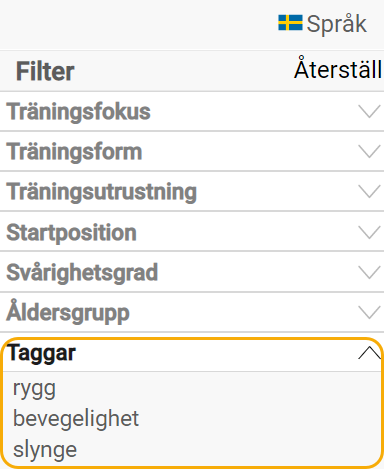Open the Svårighetsgrad filter section
Viewport: 384px width, 469px height.
click(x=192, y=272)
